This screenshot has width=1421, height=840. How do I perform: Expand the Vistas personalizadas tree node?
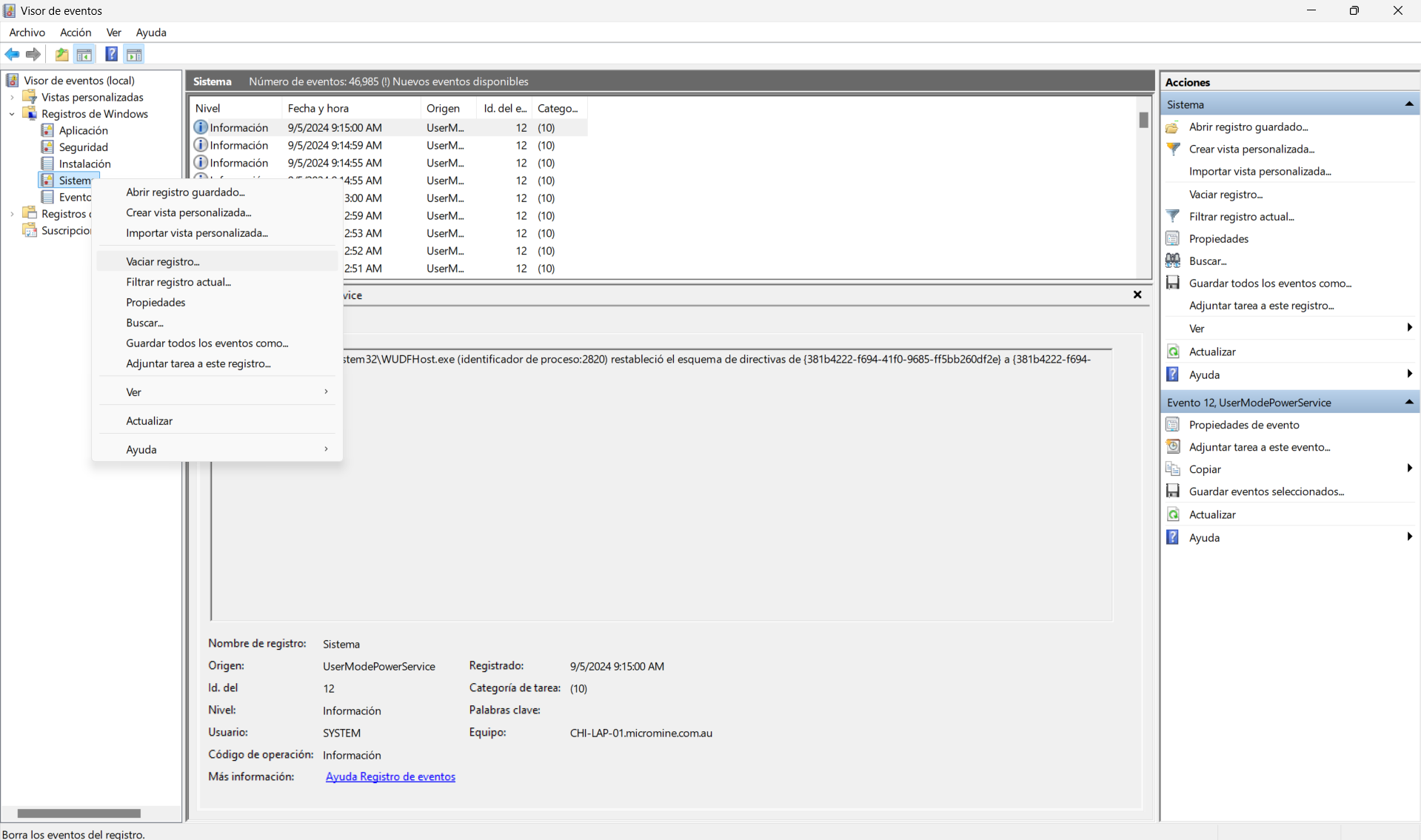[x=12, y=97]
